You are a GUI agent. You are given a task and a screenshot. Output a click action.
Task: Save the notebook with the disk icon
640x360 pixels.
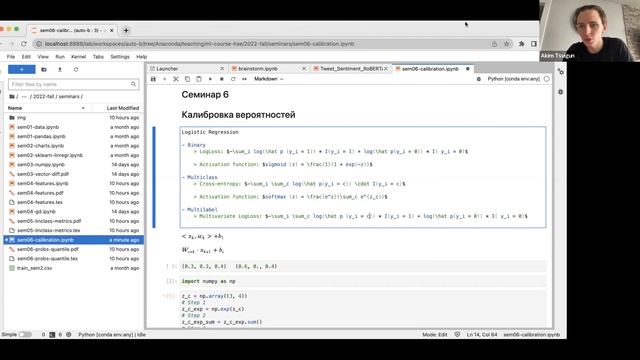coord(153,79)
